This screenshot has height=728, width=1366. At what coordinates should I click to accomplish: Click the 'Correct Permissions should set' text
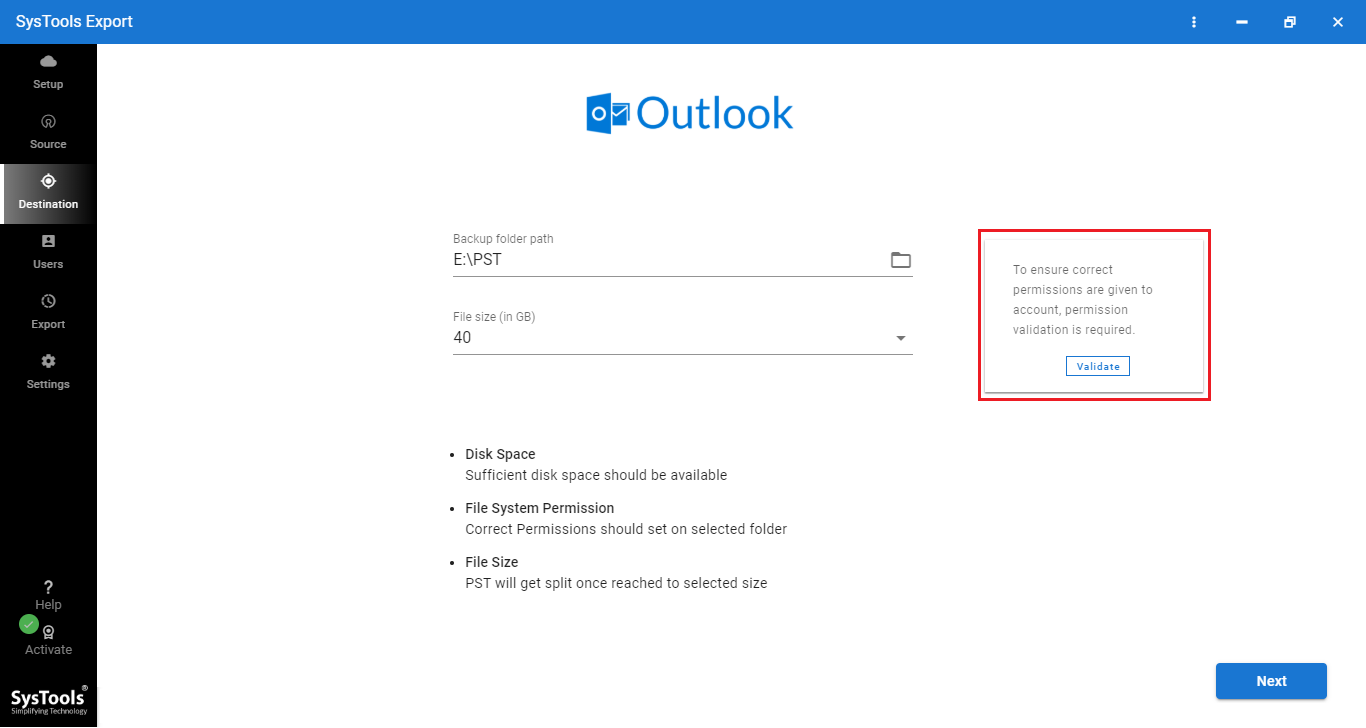(x=626, y=529)
